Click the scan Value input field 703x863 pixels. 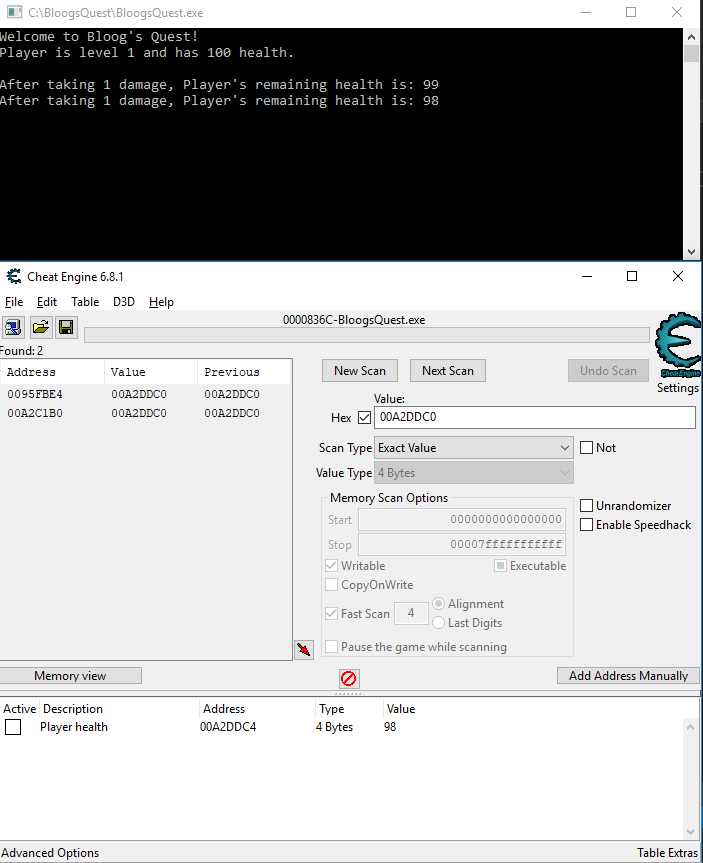coord(534,418)
